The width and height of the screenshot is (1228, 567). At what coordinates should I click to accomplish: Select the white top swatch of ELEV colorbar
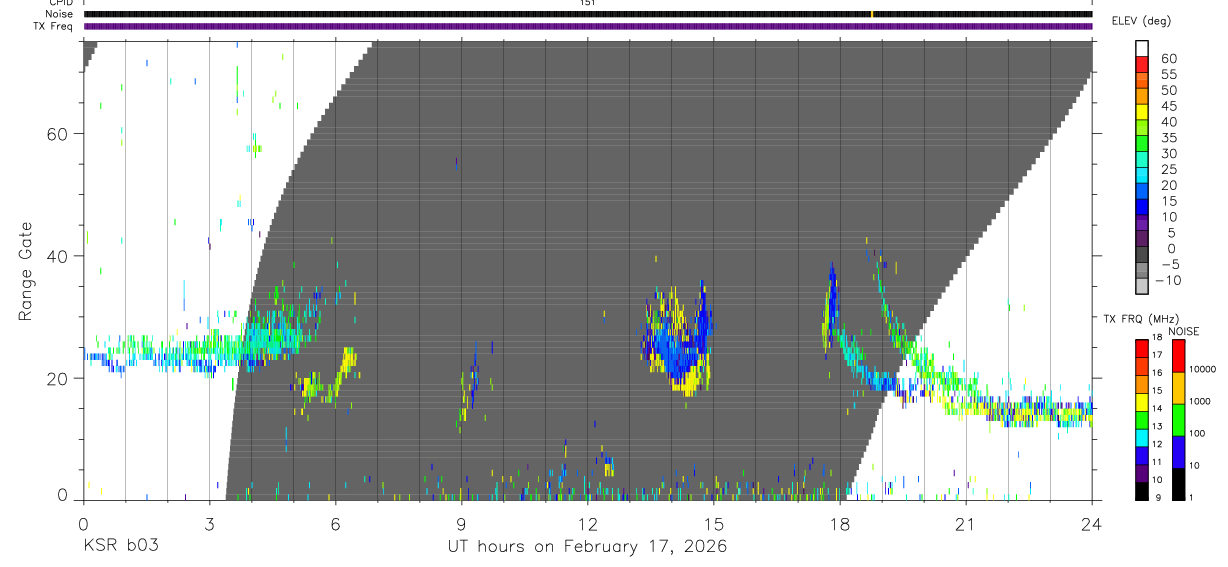pyautogui.click(x=1142, y=49)
